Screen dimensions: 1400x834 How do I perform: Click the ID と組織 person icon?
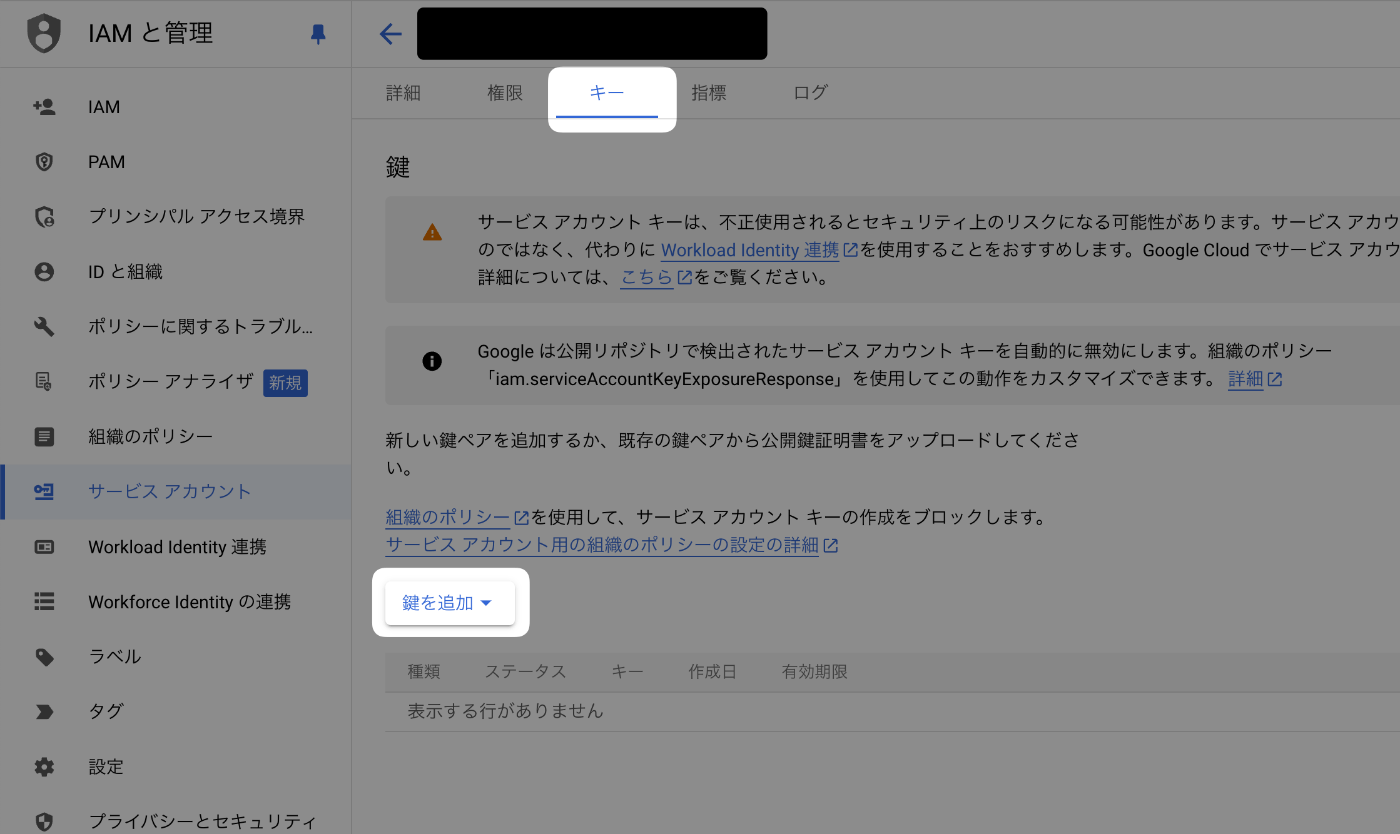pyautogui.click(x=44, y=272)
